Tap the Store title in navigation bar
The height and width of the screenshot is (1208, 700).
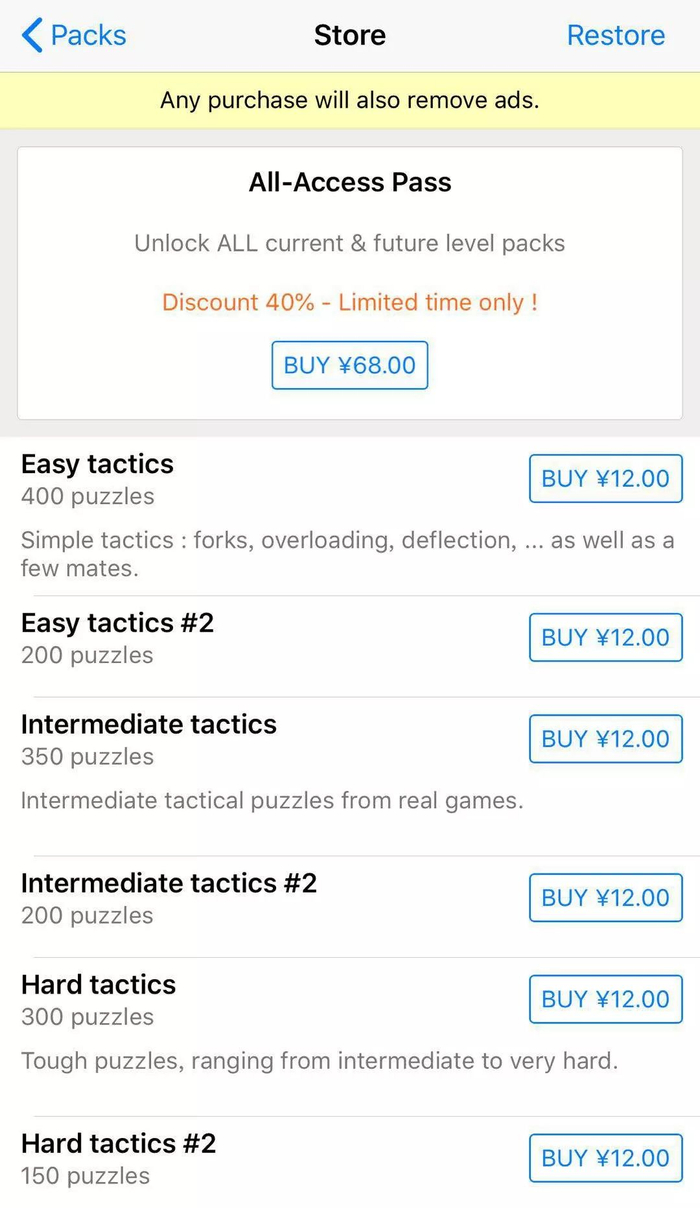point(350,36)
